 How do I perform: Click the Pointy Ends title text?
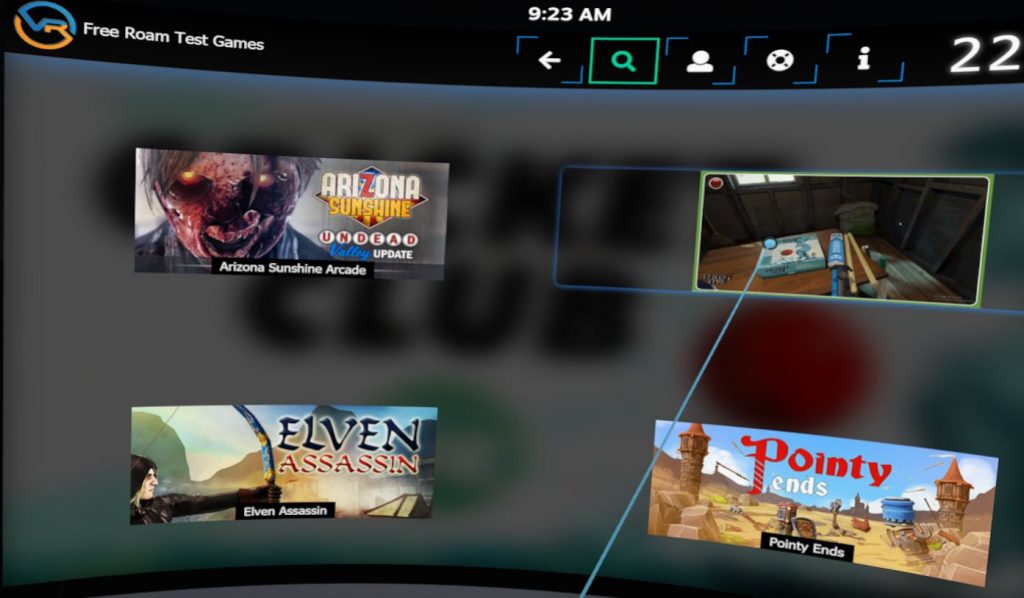[x=808, y=546]
